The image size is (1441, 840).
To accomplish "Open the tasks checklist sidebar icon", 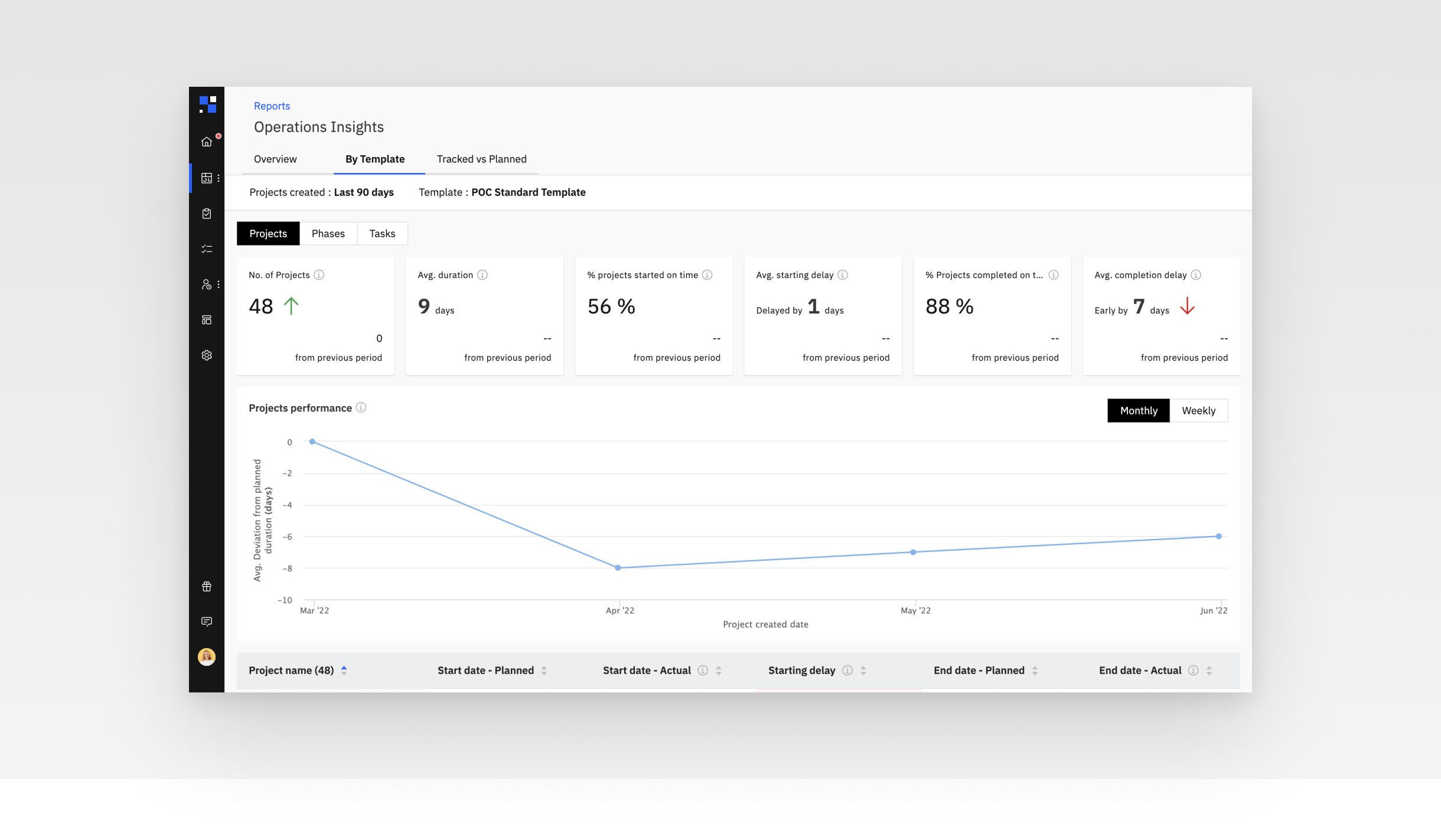I will pyautogui.click(x=206, y=249).
